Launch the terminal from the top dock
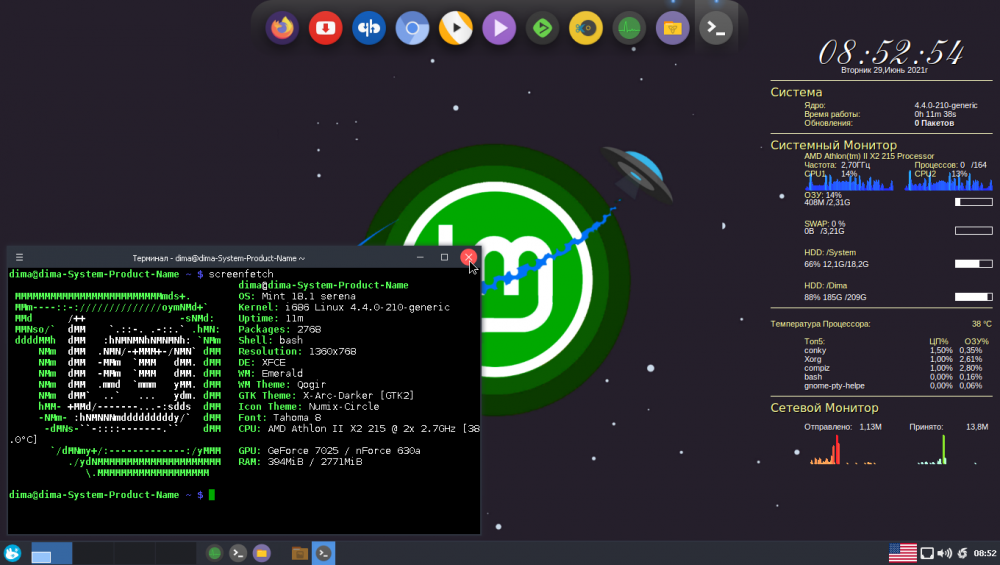 click(x=715, y=28)
